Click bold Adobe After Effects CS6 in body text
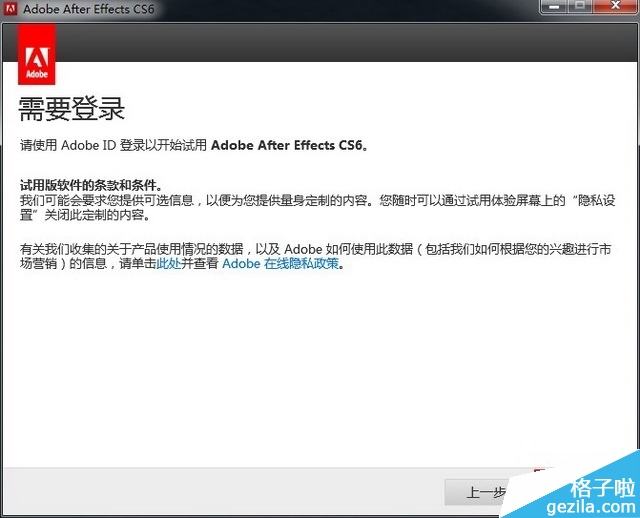The height and width of the screenshot is (518, 640). 289,145
